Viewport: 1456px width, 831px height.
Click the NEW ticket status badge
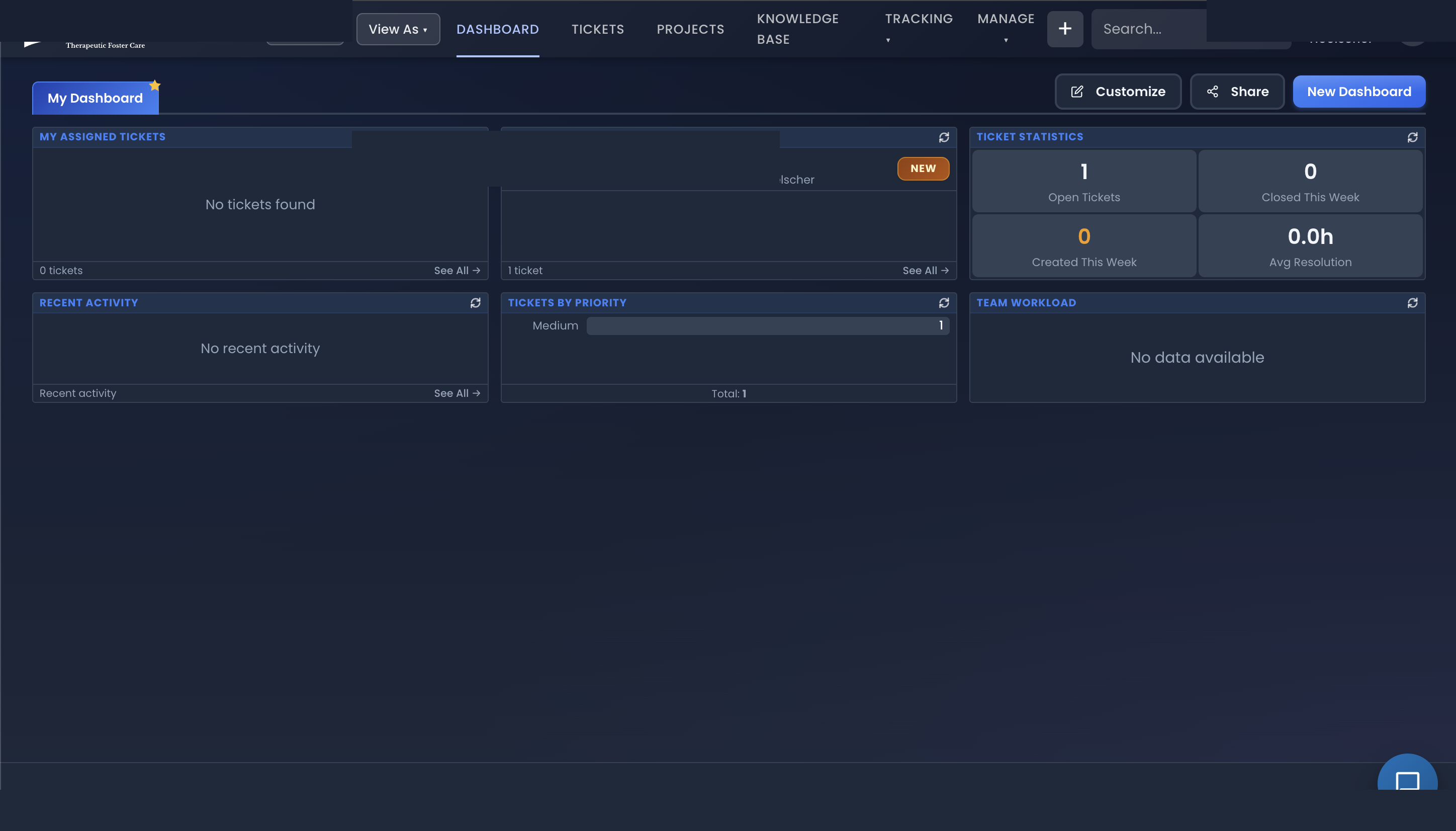(923, 169)
